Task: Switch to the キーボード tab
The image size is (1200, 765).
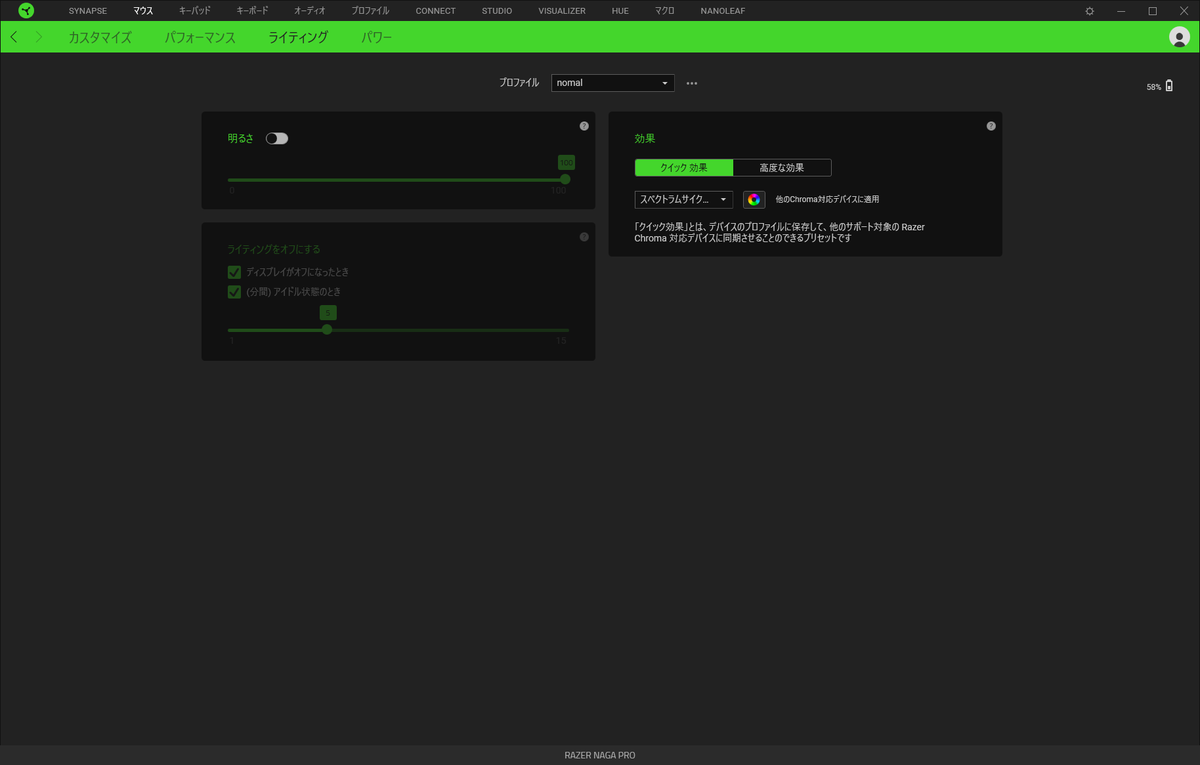Action: (x=252, y=11)
